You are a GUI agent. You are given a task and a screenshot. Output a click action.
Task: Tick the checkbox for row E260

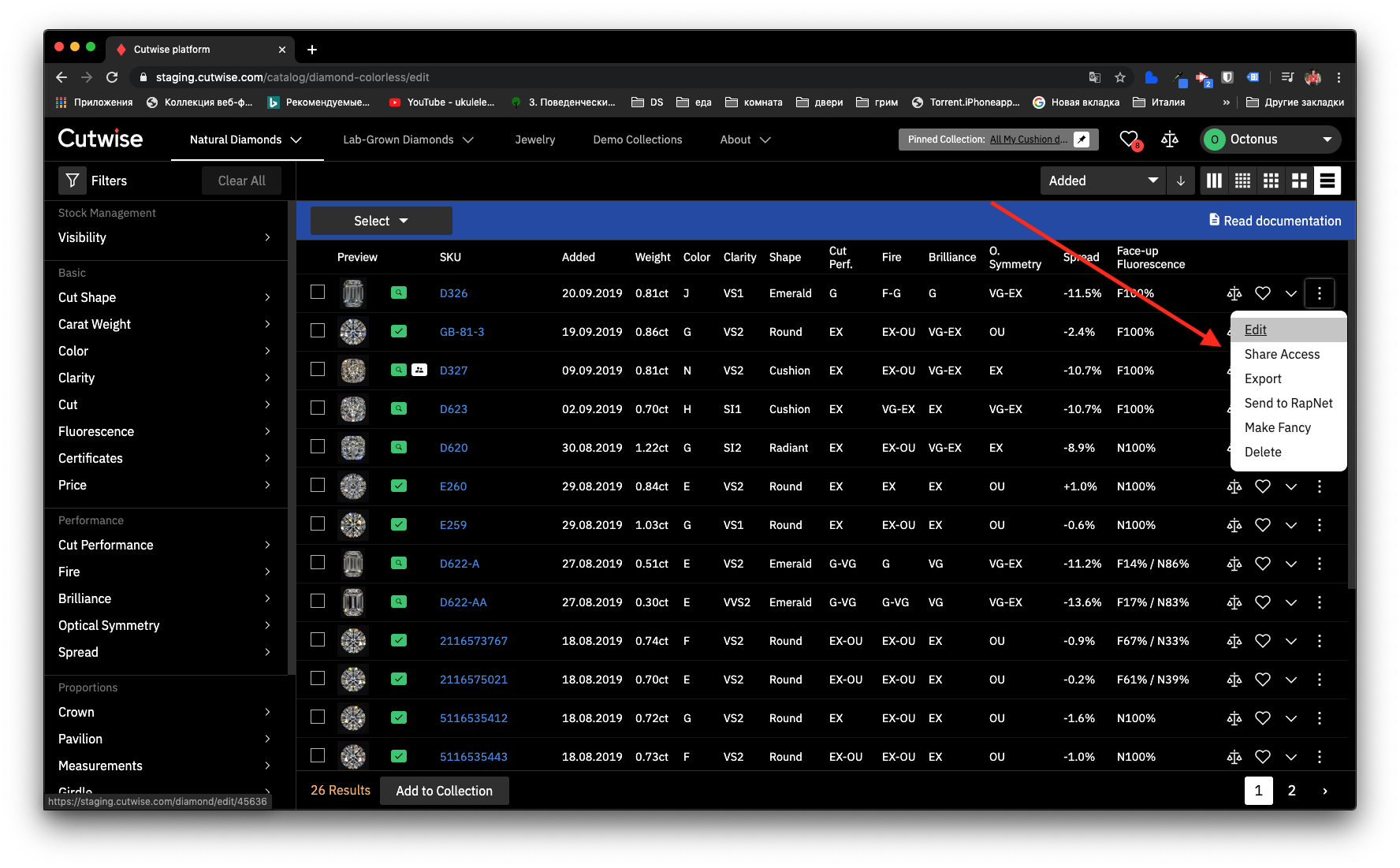click(x=318, y=485)
